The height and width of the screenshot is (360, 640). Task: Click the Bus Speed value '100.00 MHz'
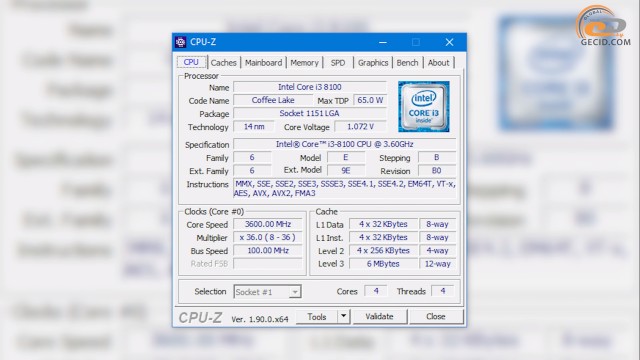268,251
